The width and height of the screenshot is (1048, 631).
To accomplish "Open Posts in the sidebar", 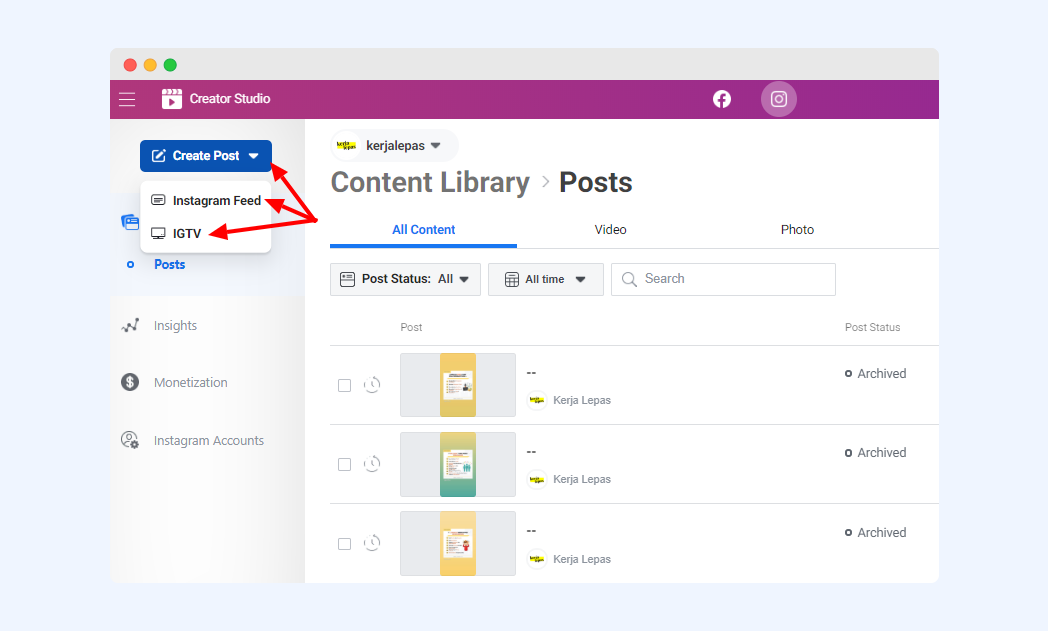I will coord(170,265).
